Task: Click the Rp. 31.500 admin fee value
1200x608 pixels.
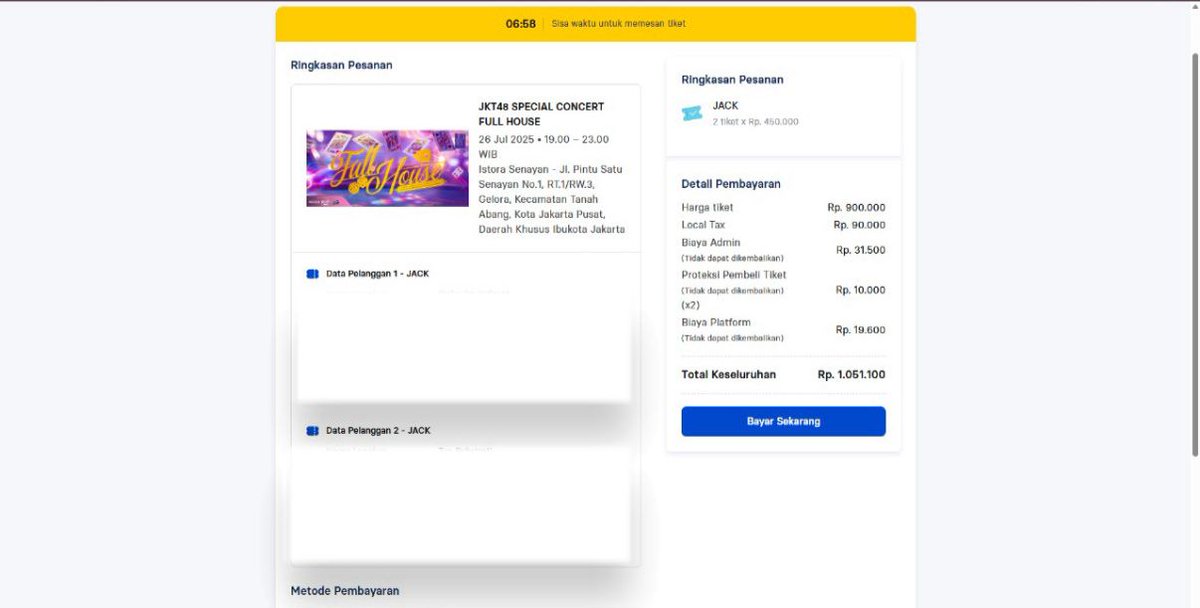Action: coord(860,250)
